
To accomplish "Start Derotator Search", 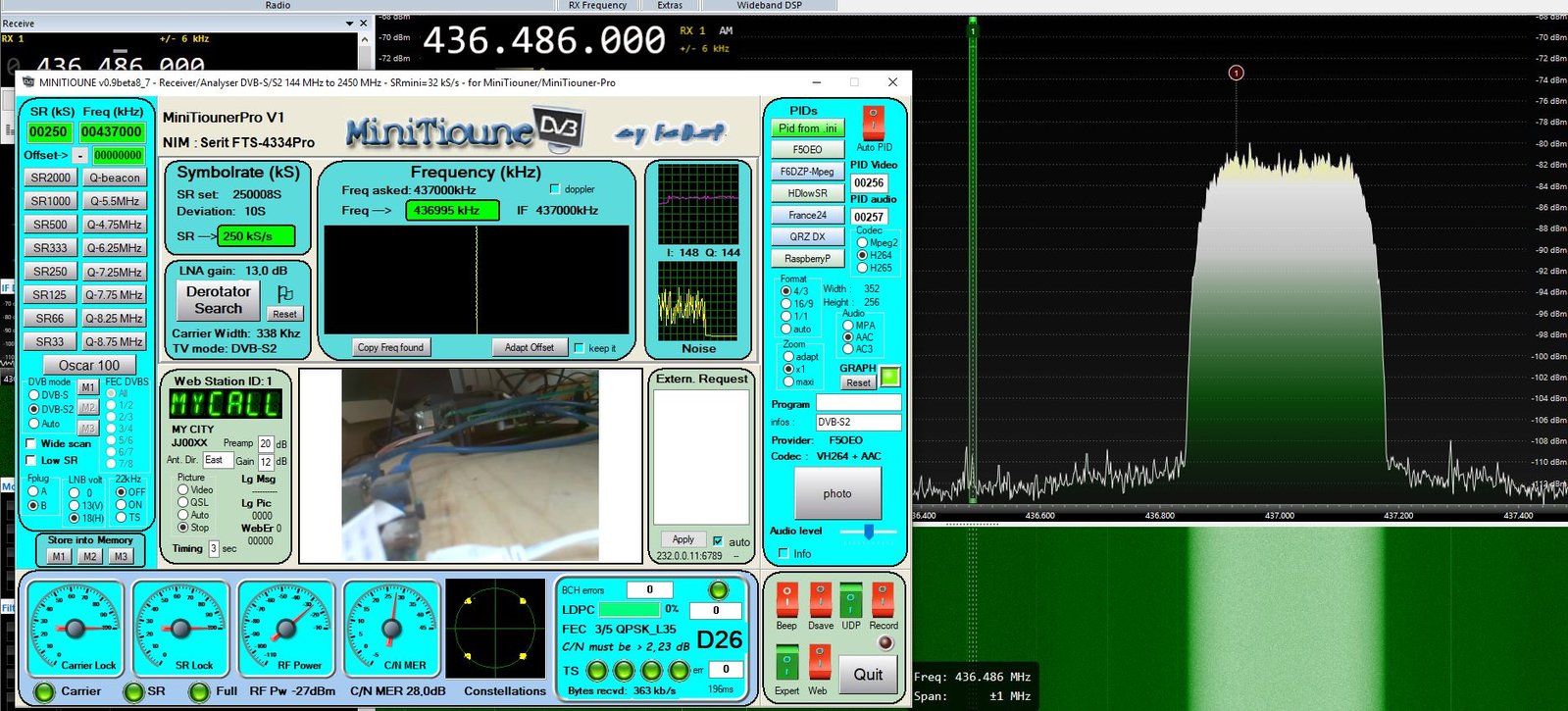I will (218, 300).
